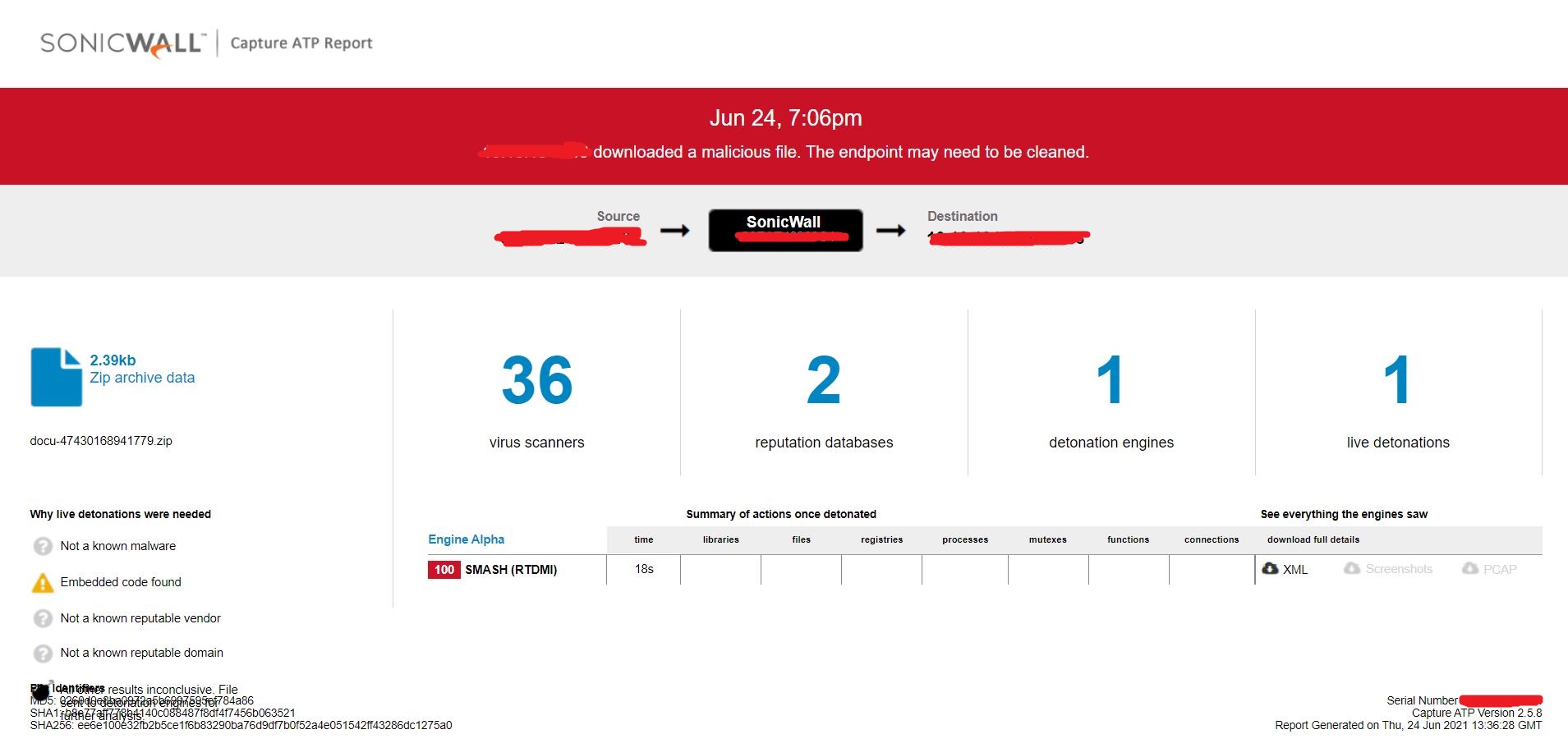Click the reputation databases label
1568x748 pixels.
click(x=824, y=443)
